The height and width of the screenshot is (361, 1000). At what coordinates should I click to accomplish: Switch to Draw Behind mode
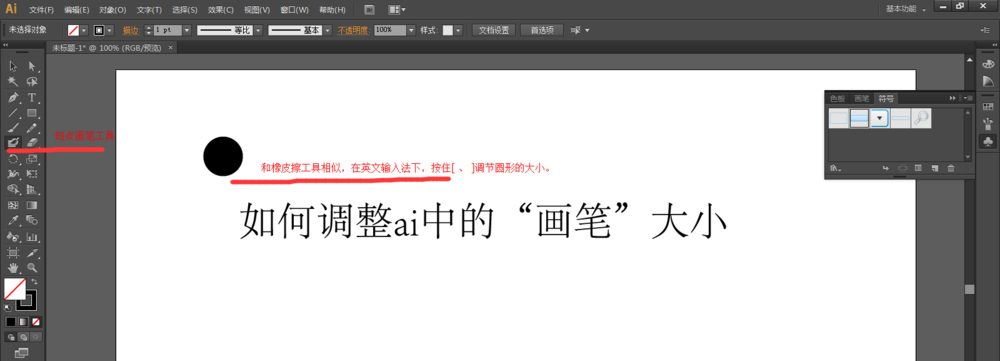pyautogui.click(x=23, y=337)
